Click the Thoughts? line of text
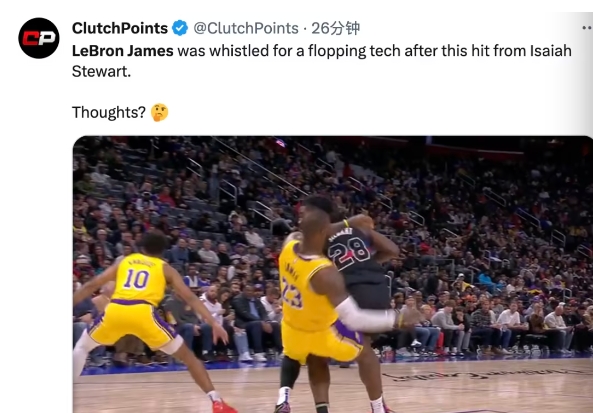 click(109, 112)
